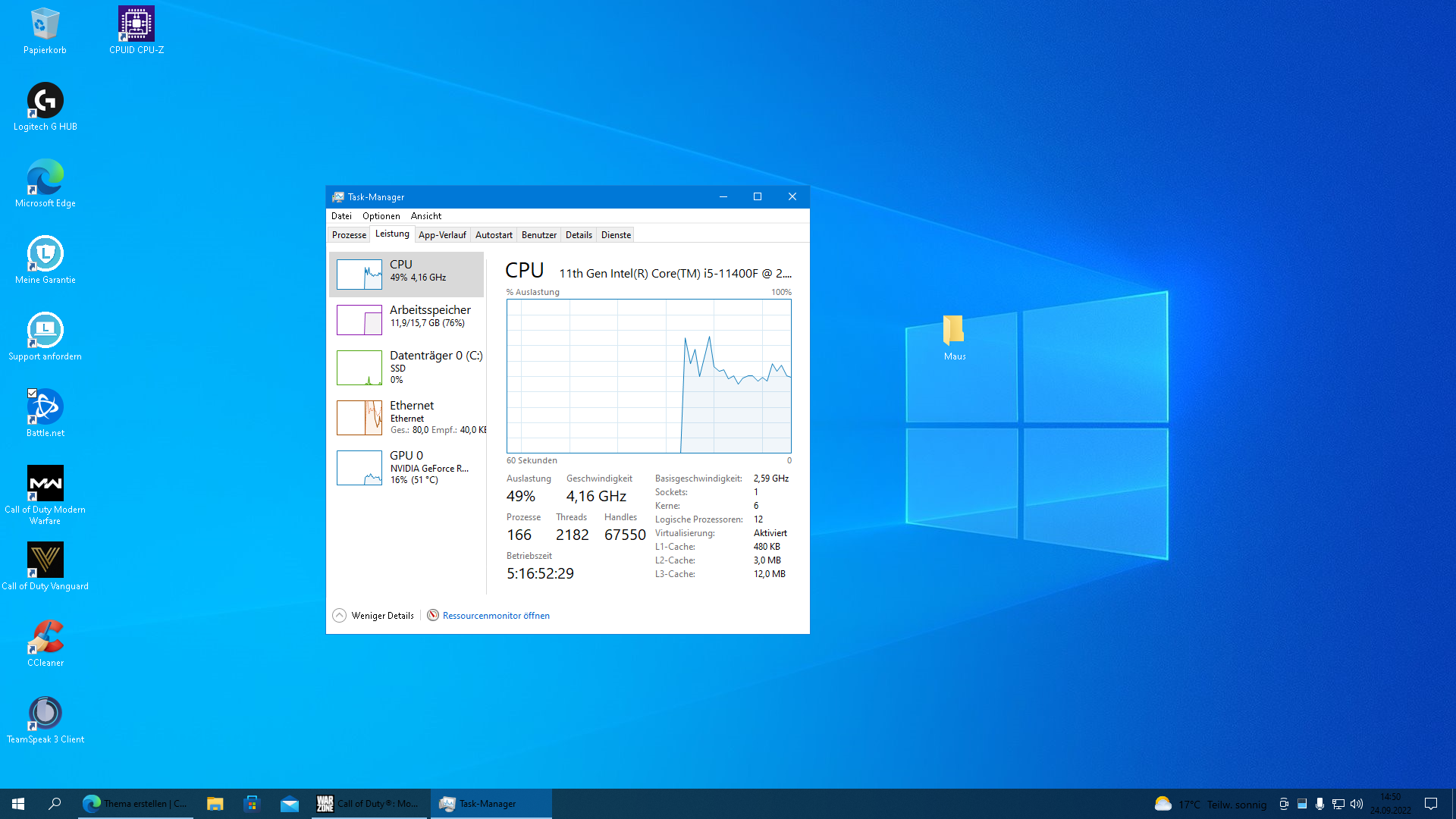Open TeamSpeak 3 Client shortcut
This screenshot has width=1456, height=819.
(x=45, y=714)
